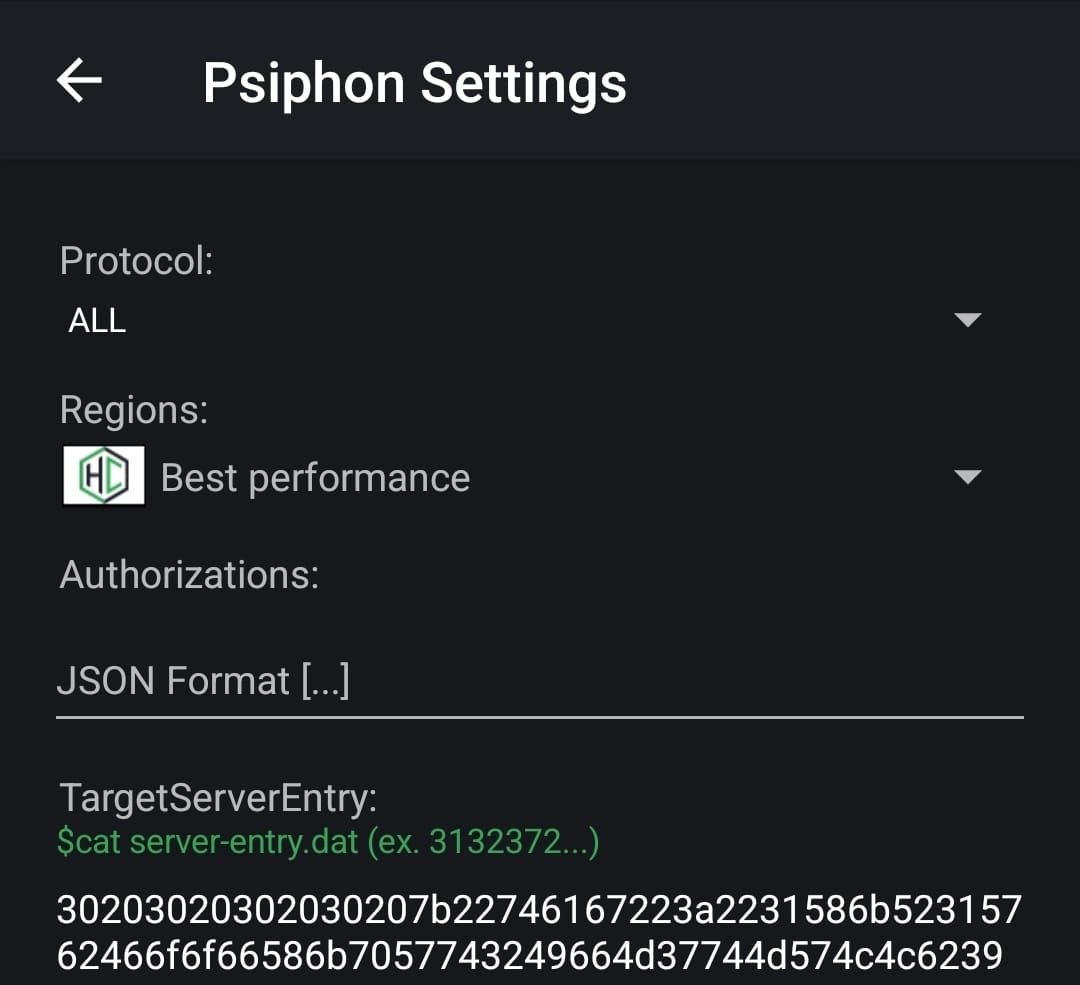The image size is (1080, 985).
Task: Click the TargetServerEntry label
Action: [218, 798]
